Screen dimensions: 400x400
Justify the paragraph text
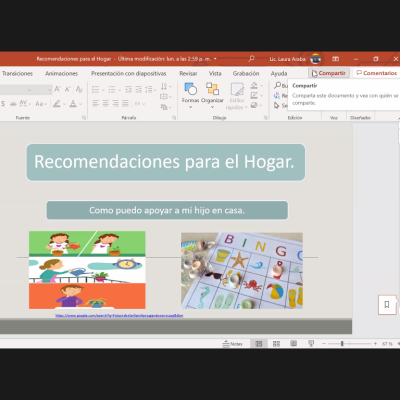(x=125, y=104)
